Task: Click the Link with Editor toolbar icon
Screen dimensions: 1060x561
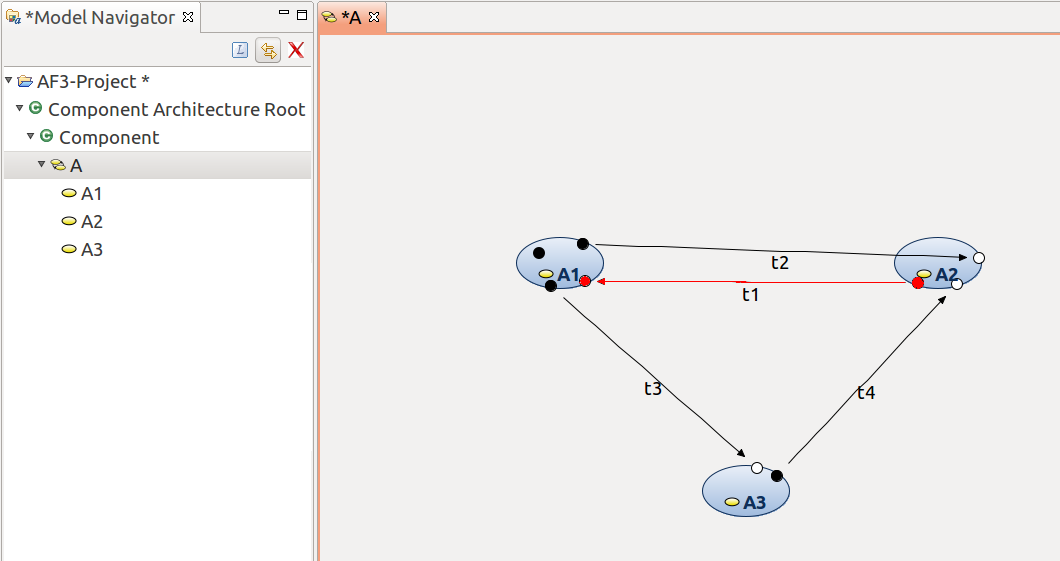Action: [x=268, y=50]
